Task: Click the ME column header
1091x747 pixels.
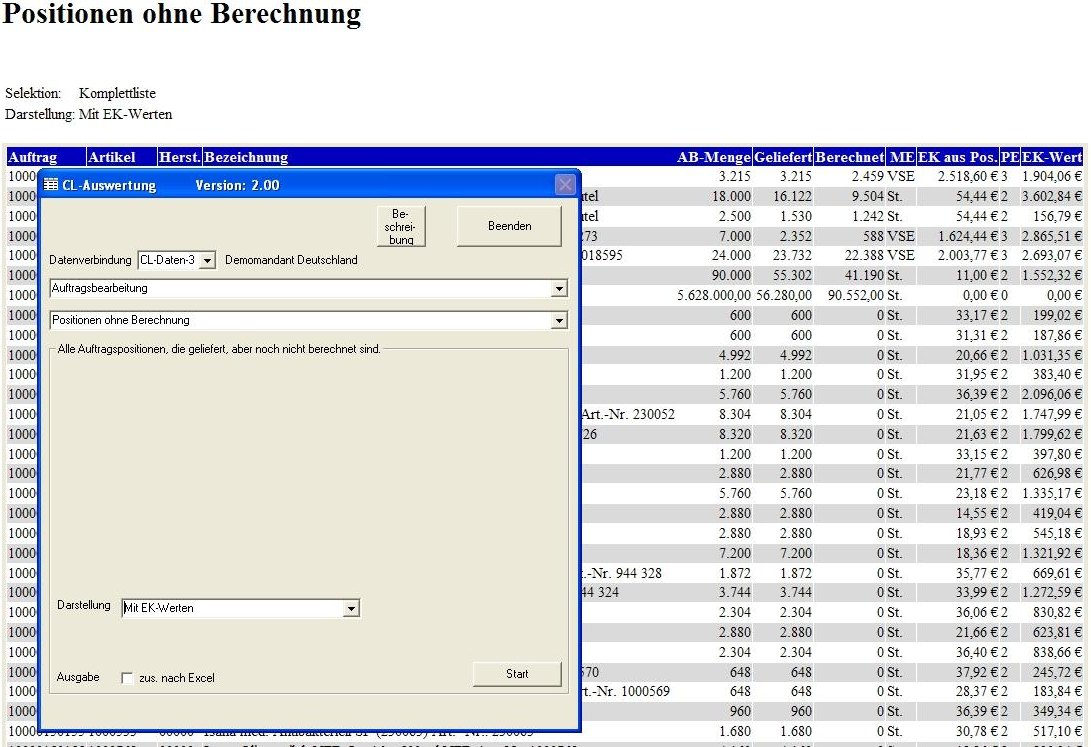Action: pyautogui.click(x=902, y=157)
